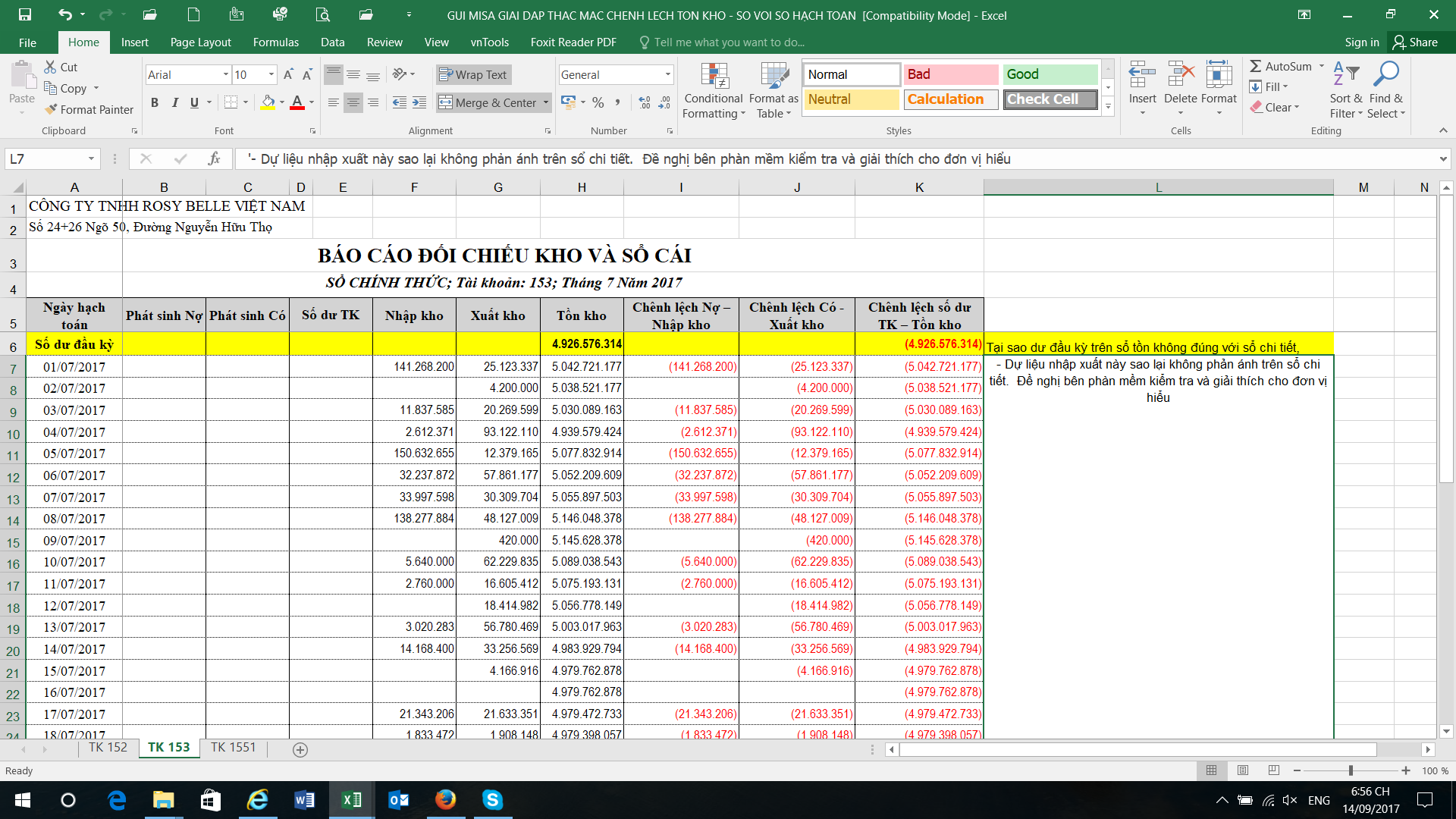Toggle Top Align vertical alignment
The width and height of the screenshot is (1456, 819).
(334, 74)
